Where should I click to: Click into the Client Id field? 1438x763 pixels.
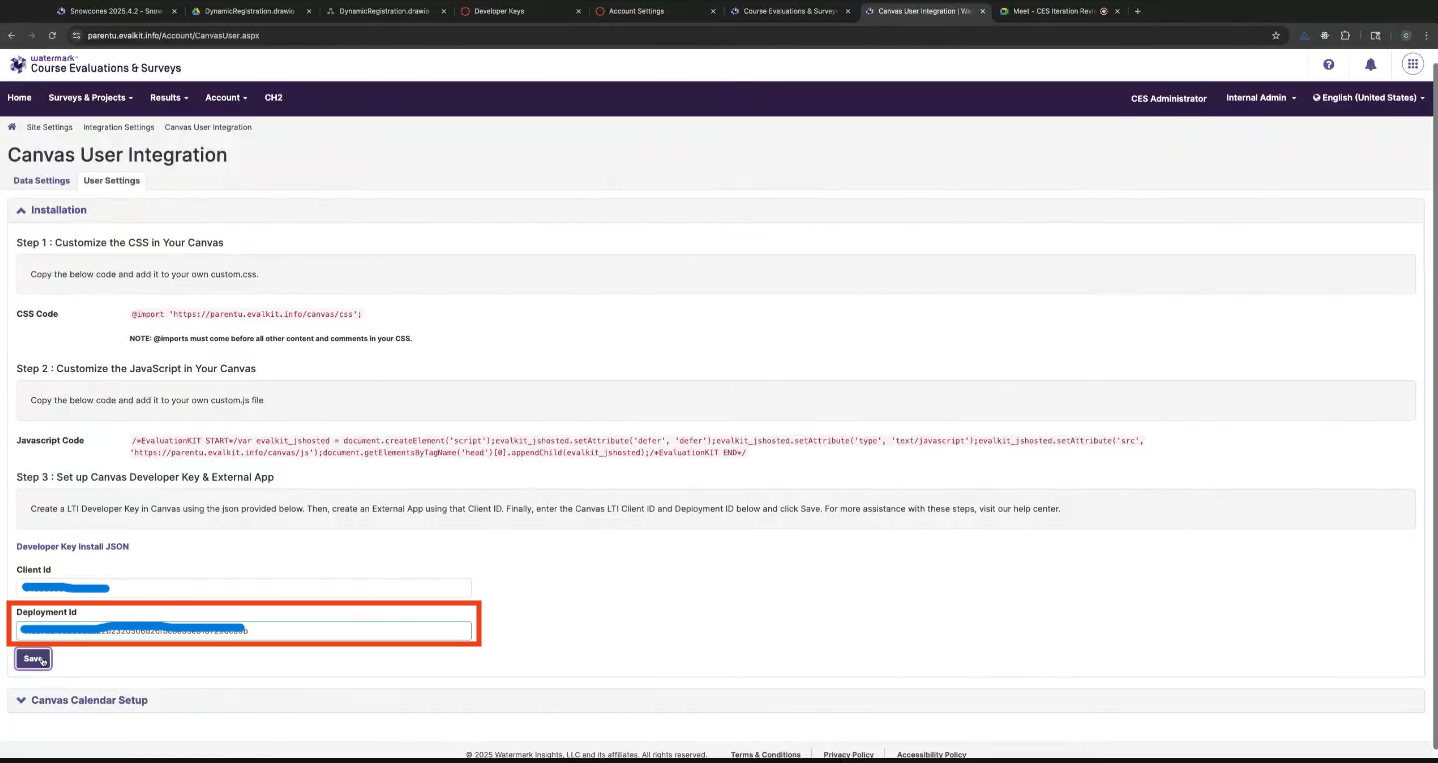(x=244, y=588)
